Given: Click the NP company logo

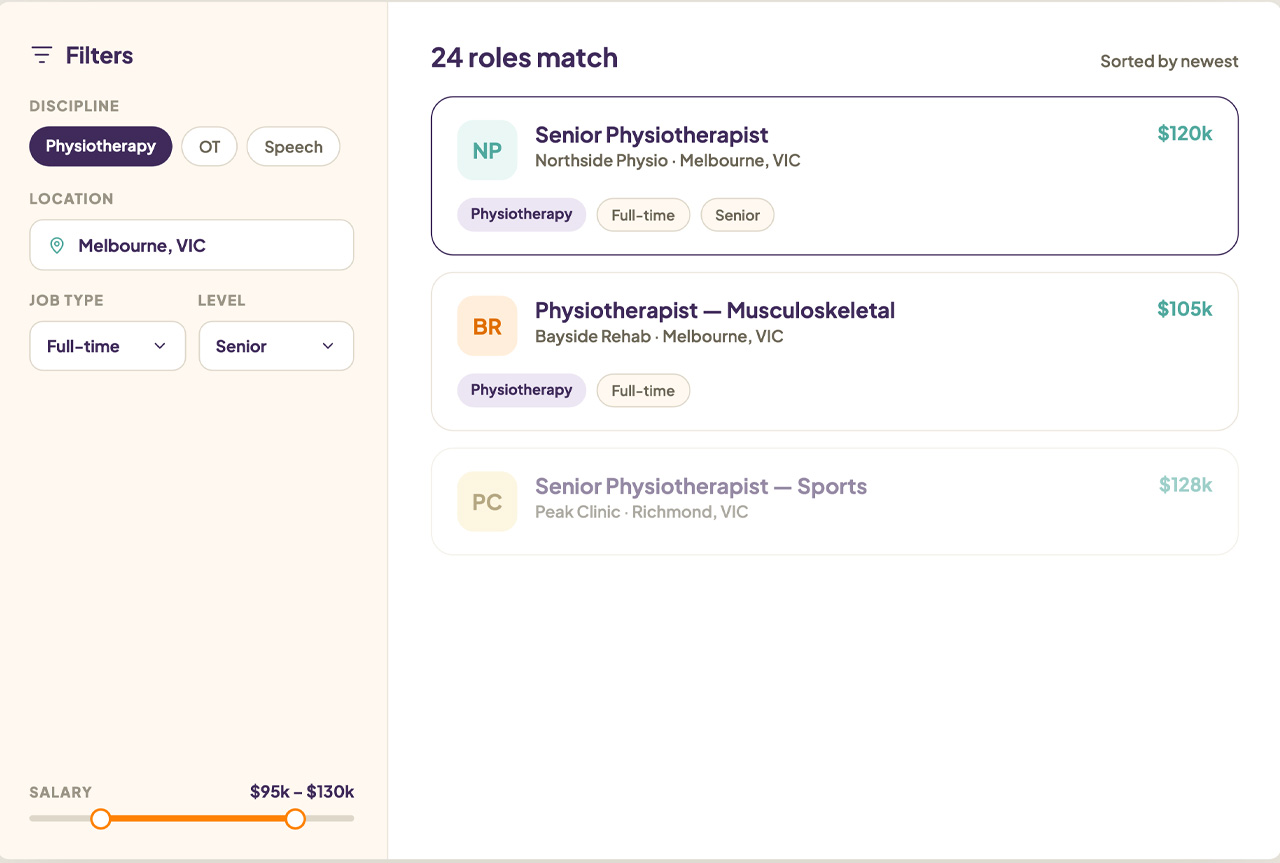Looking at the screenshot, I should 487,150.
